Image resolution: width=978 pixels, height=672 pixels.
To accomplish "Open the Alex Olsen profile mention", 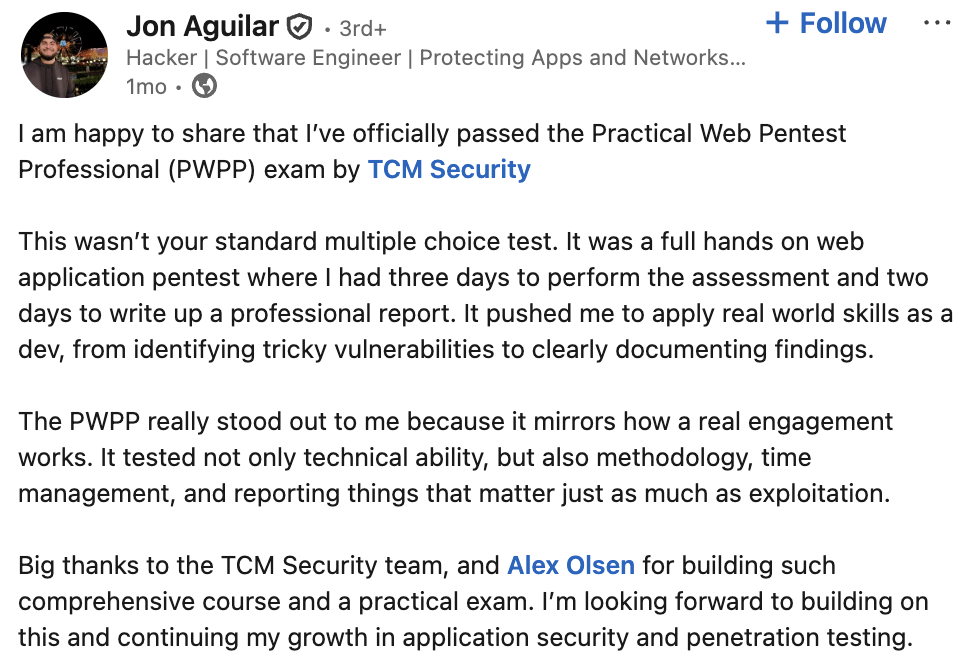I will pyautogui.click(x=571, y=565).
